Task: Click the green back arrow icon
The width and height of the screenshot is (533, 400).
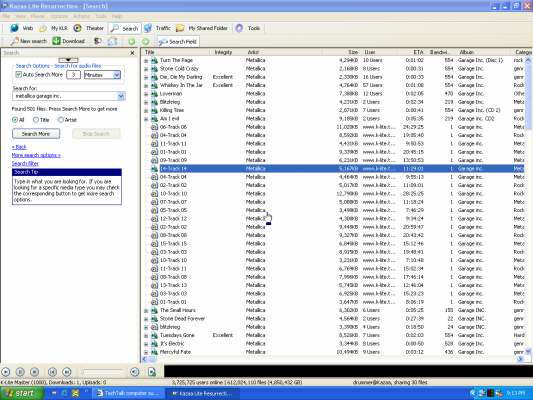Action: click(x=132, y=41)
